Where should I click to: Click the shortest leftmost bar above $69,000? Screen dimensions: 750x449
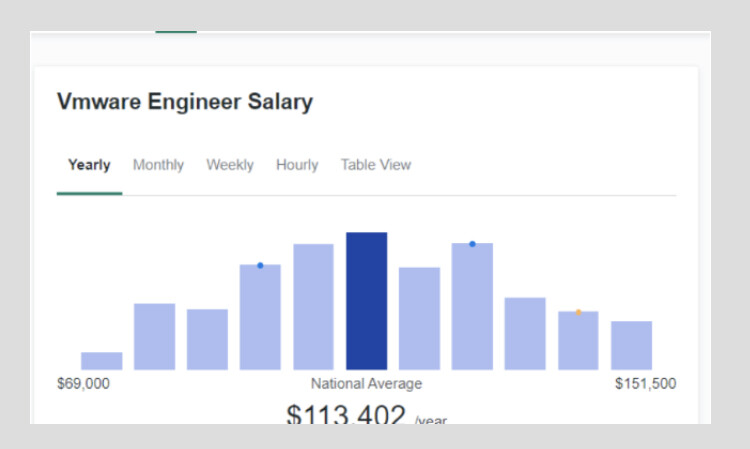(101, 361)
